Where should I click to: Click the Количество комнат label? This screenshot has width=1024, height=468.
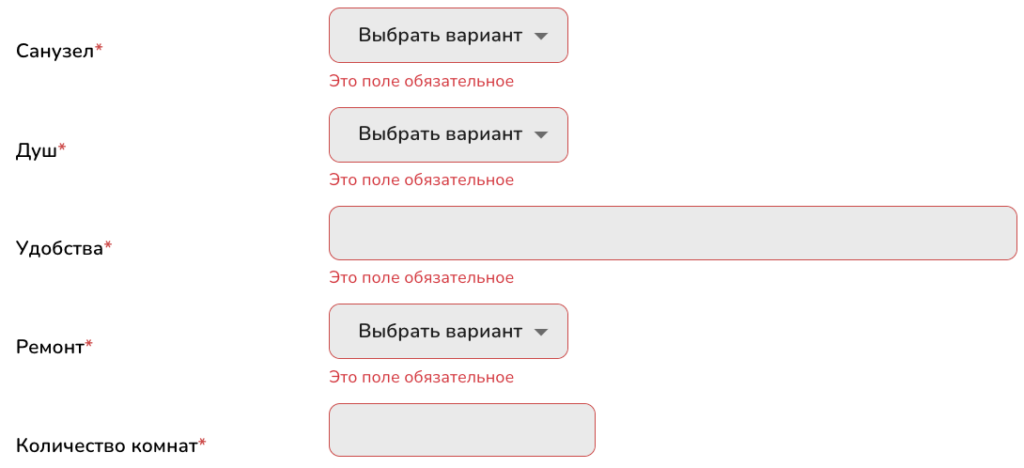pyautogui.click(x=106, y=445)
